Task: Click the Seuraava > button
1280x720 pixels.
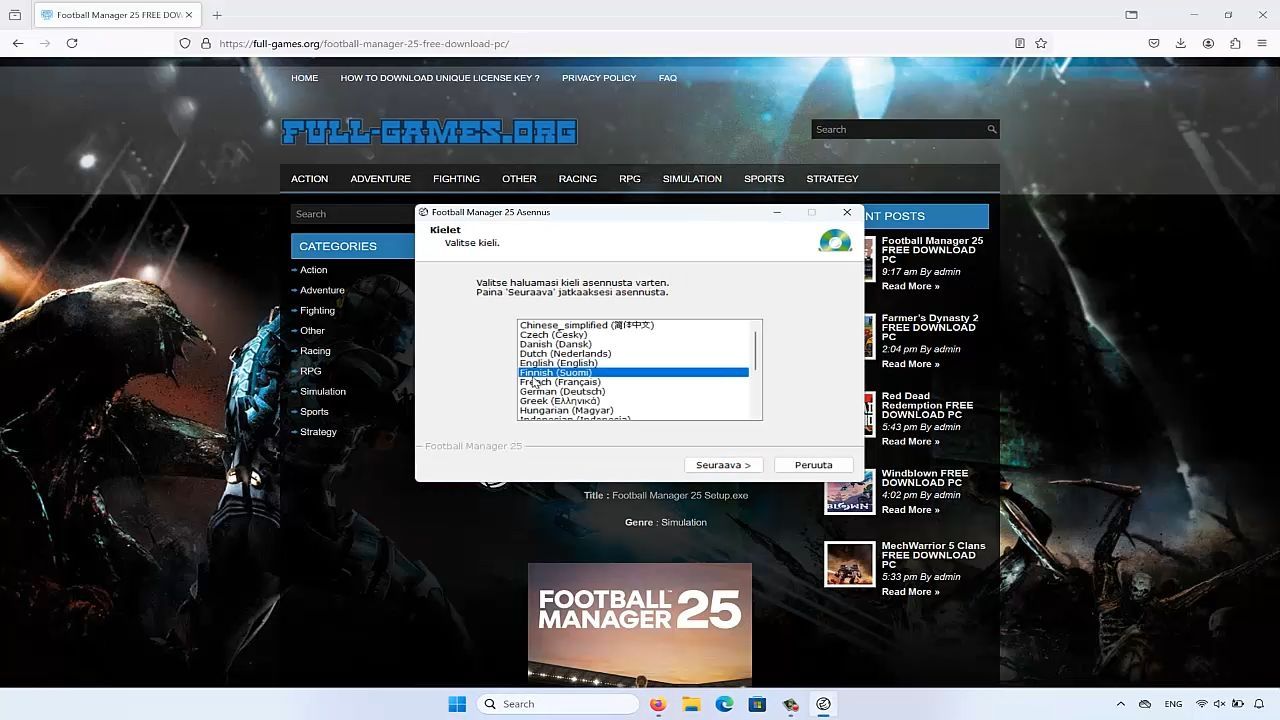Action: pyautogui.click(x=723, y=465)
